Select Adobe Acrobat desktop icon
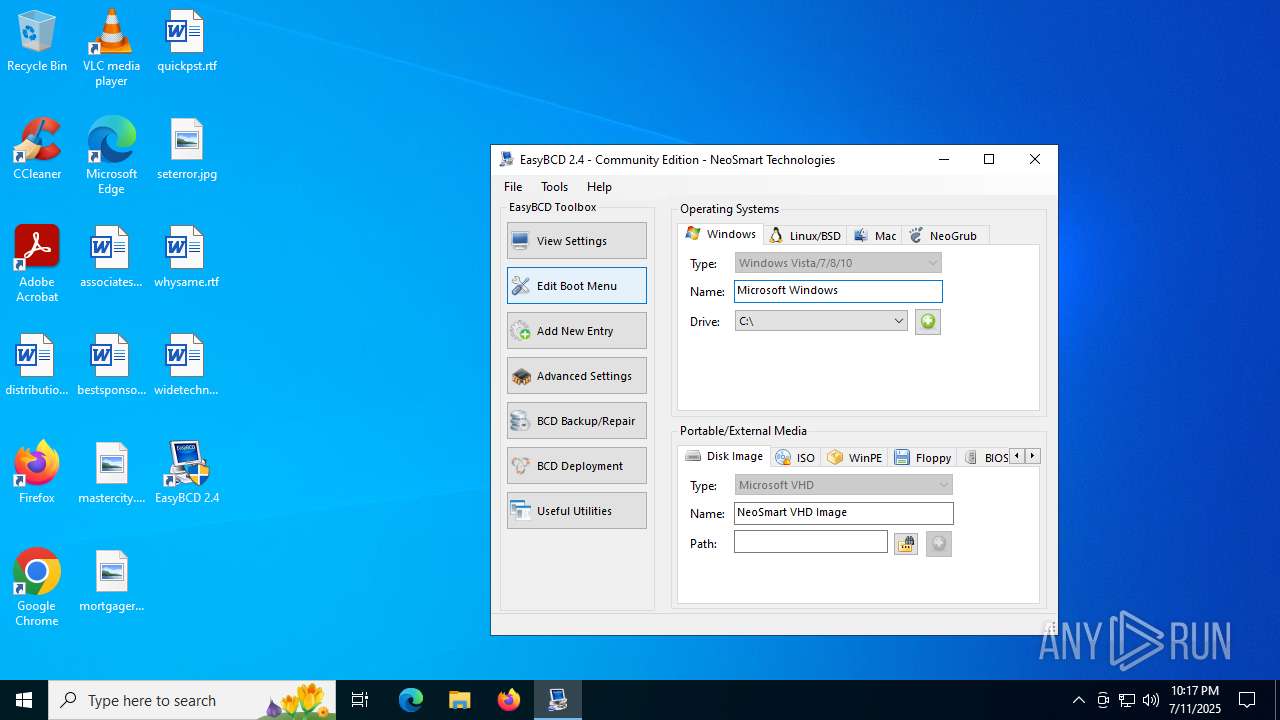This screenshot has width=1280, height=720. [37, 264]
